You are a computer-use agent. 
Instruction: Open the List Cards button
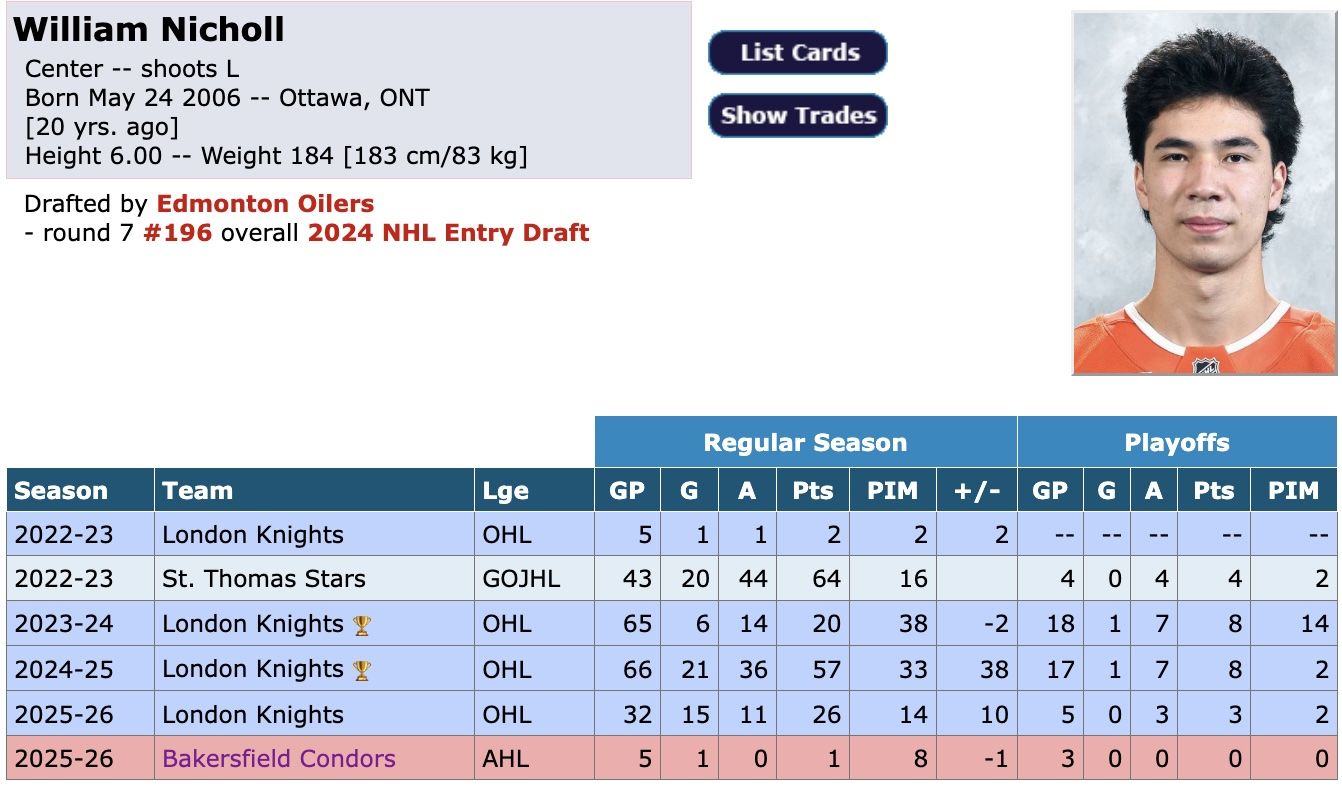point(798,53)
